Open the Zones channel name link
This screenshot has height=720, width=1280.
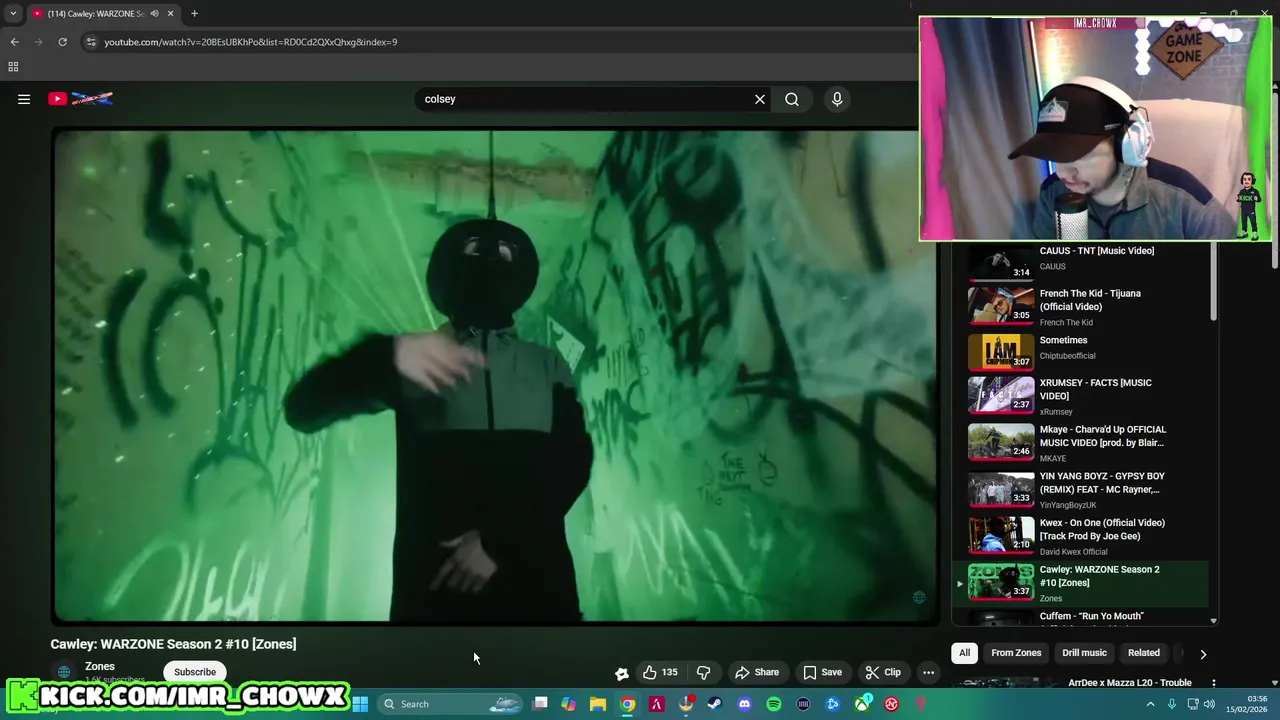coord(100,666)
